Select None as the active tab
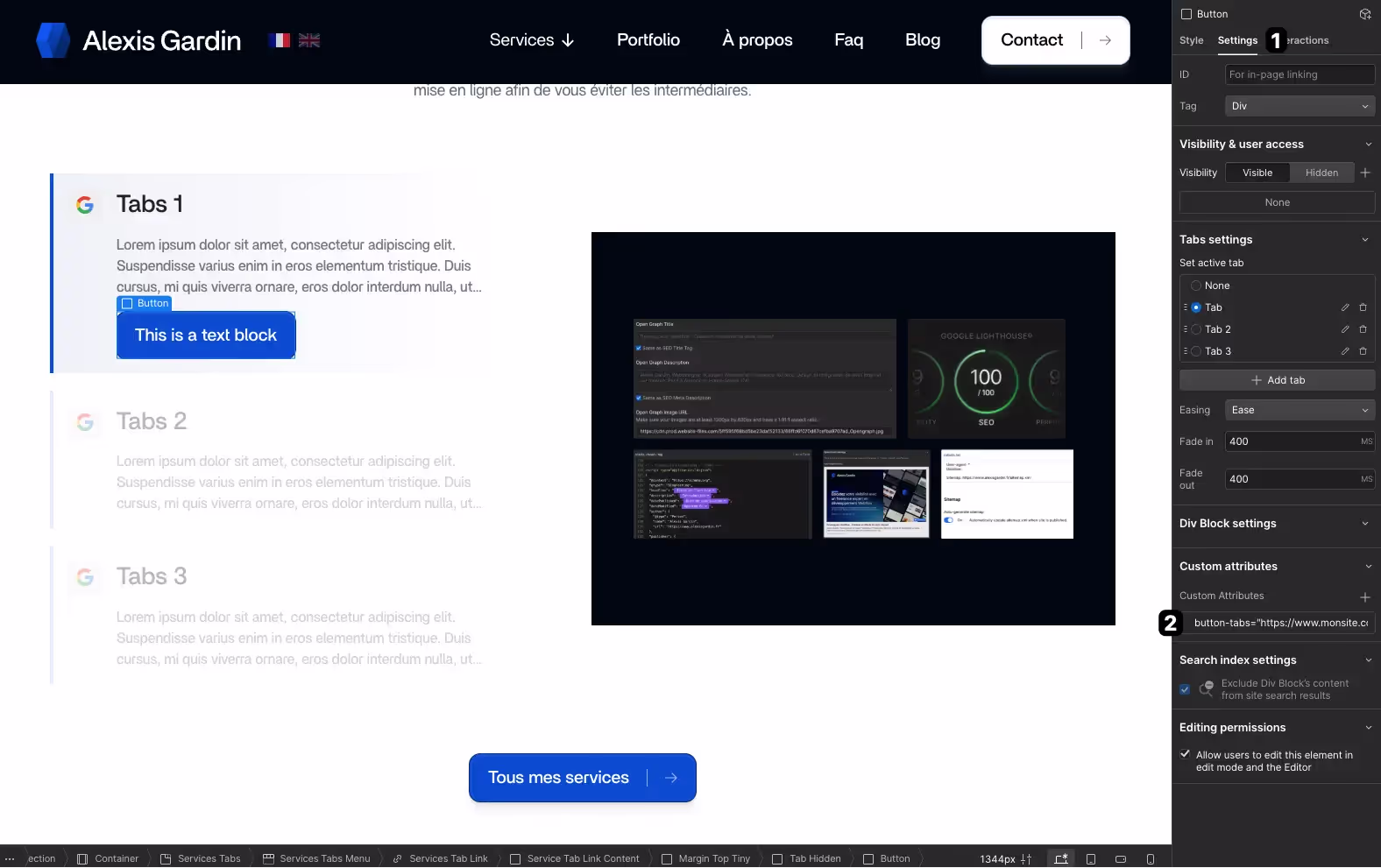Image resolution: width=1381 pixels, height=868 pixels. 1196,286
